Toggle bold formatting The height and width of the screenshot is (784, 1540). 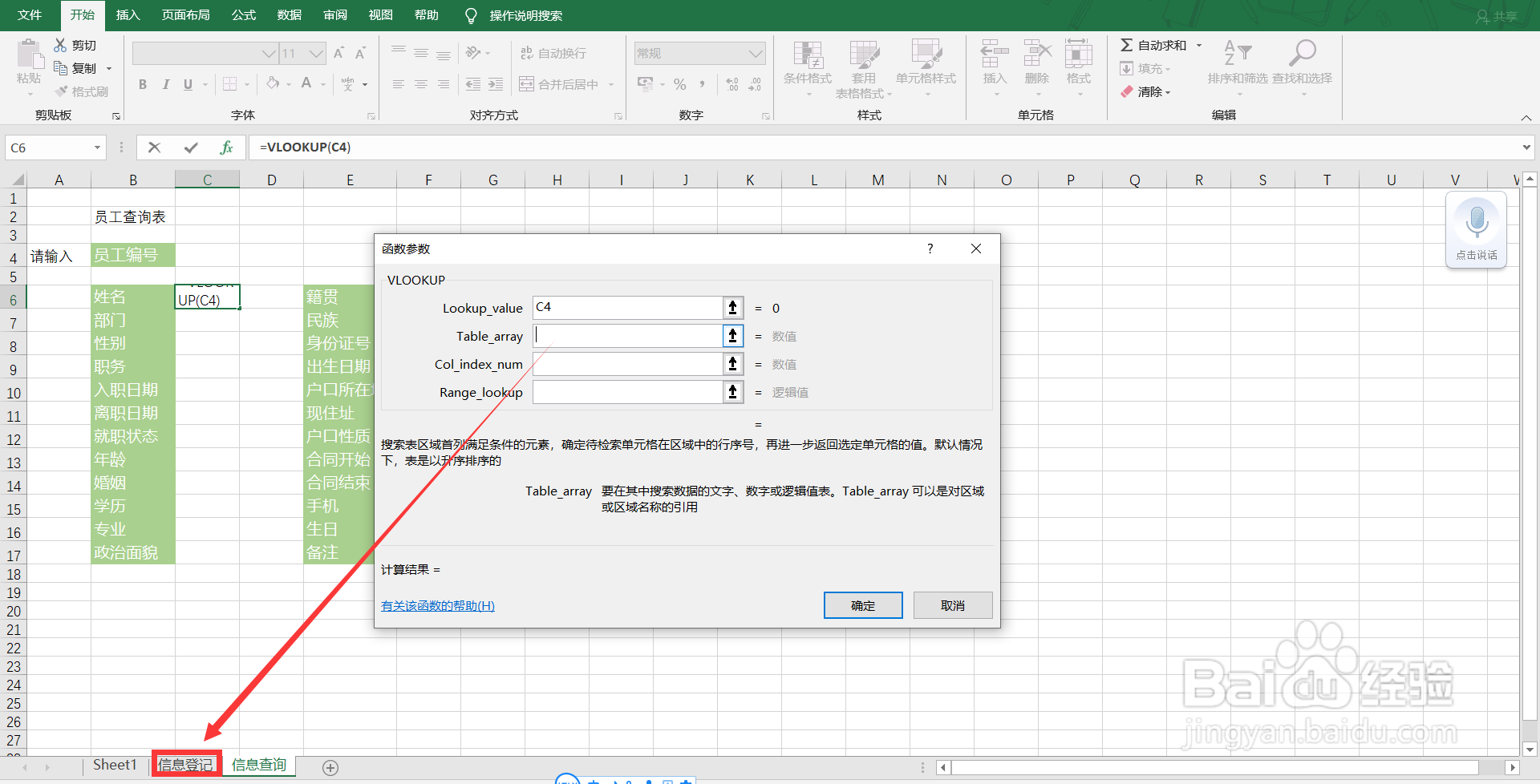coord(143,83)
